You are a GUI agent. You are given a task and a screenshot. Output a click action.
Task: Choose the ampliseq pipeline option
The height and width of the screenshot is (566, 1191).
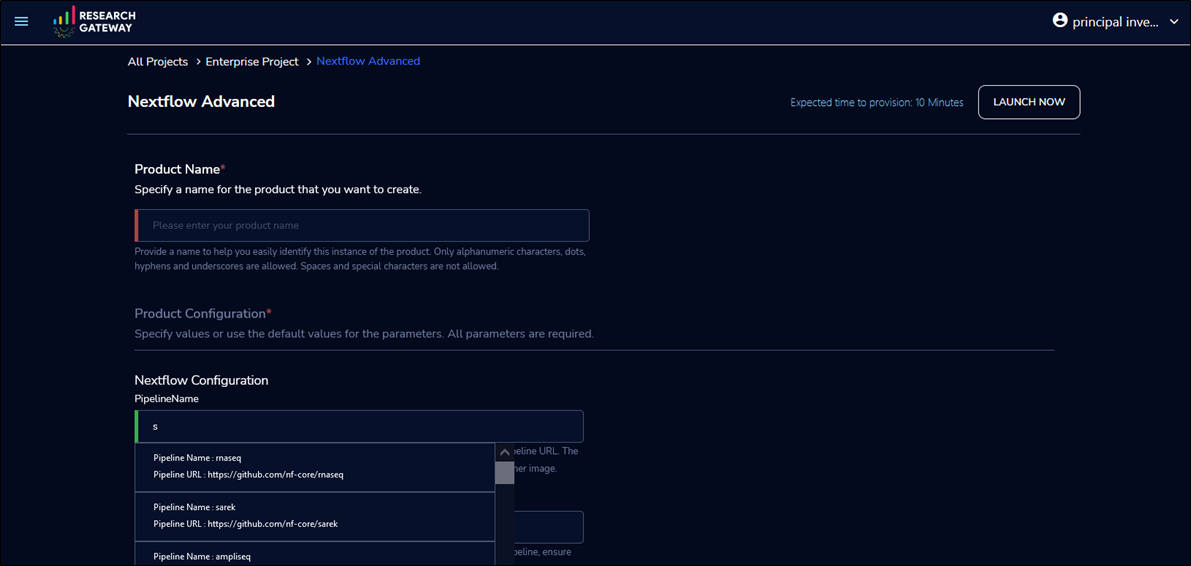pos(315,554)
